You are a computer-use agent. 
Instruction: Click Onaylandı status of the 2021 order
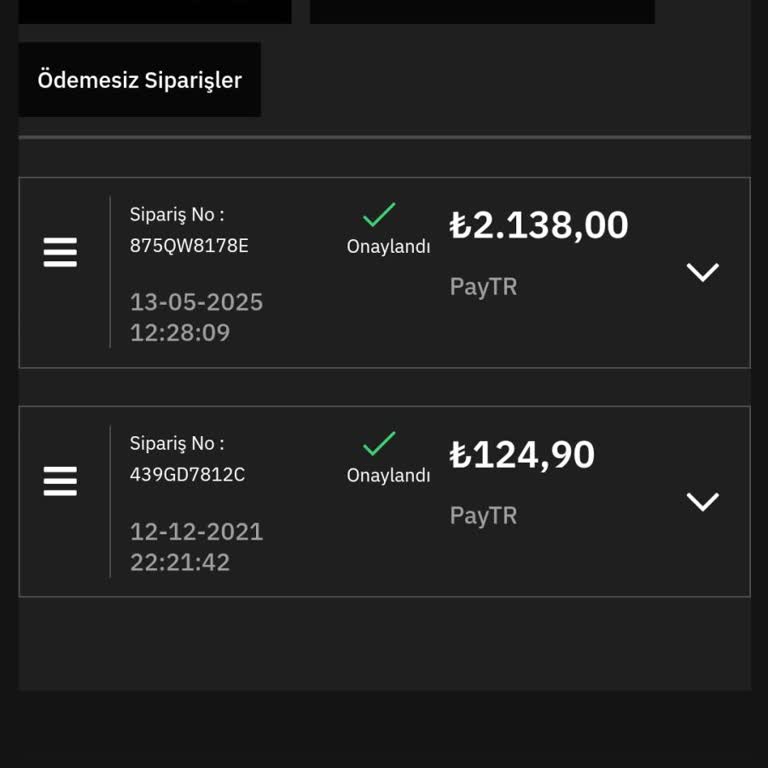coord(388,476)
